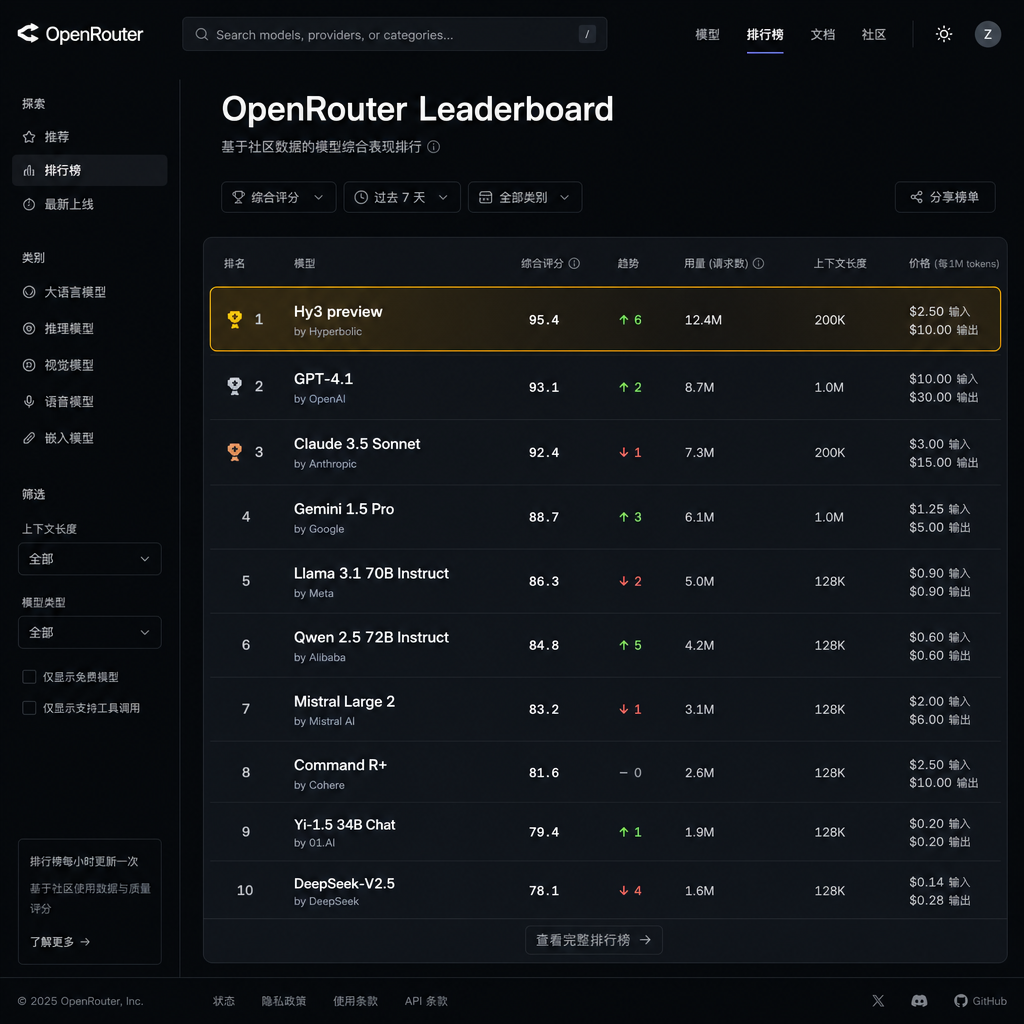Open the Yi-1.5 34B Chat model
The width and height of the screenshot is (1024, 1024).
pos(605,832)
